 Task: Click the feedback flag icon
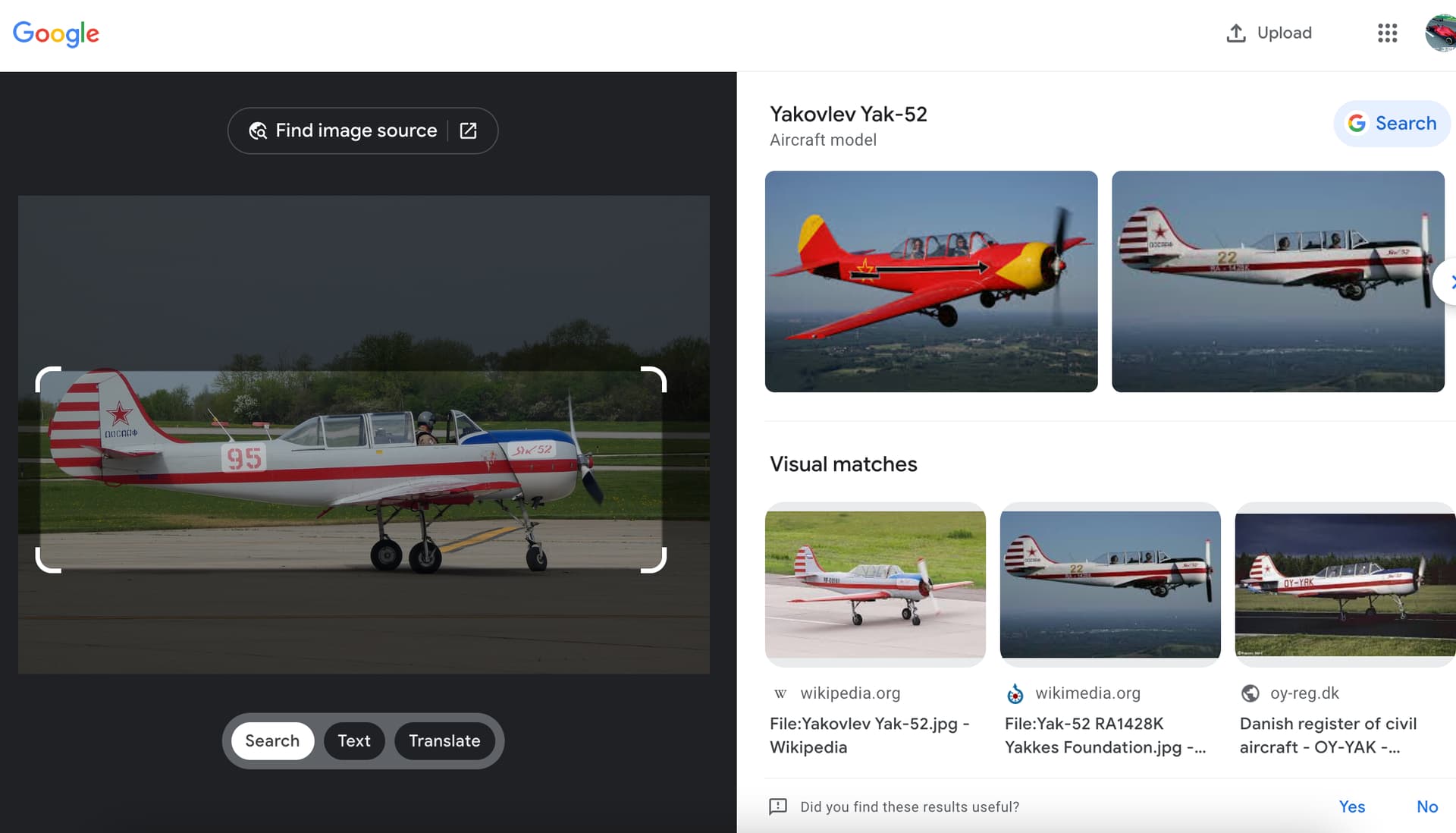tap(778, 806)
